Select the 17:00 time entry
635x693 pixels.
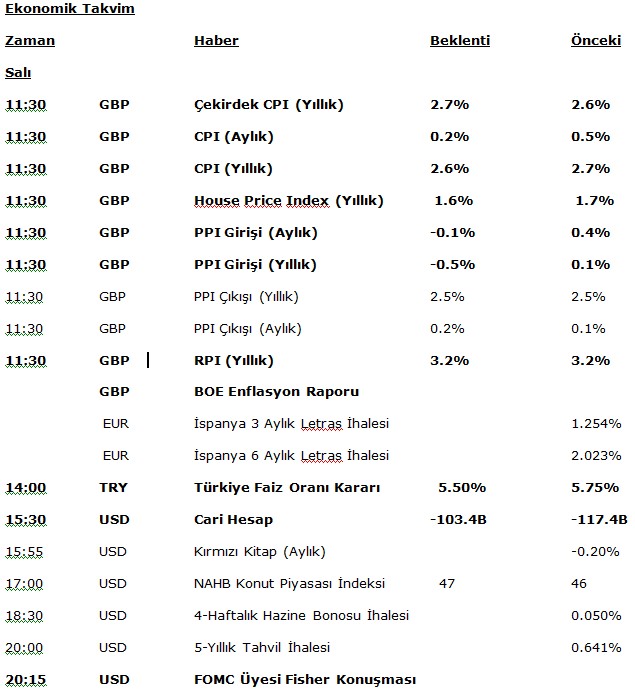pos(26,584)
